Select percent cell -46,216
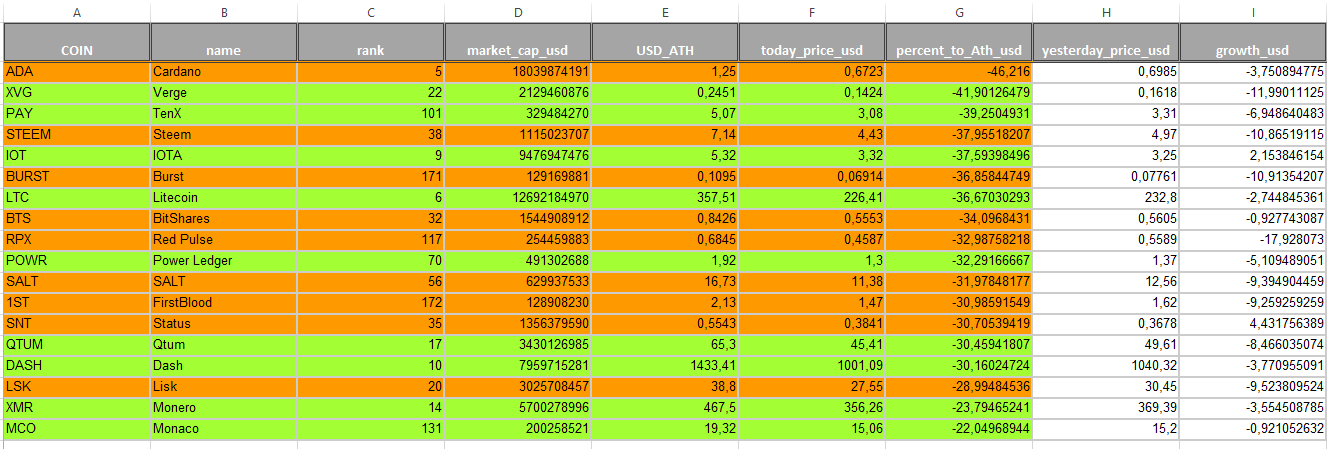The width and height of the screenshot is (1327, 449). tap(959, 72)
